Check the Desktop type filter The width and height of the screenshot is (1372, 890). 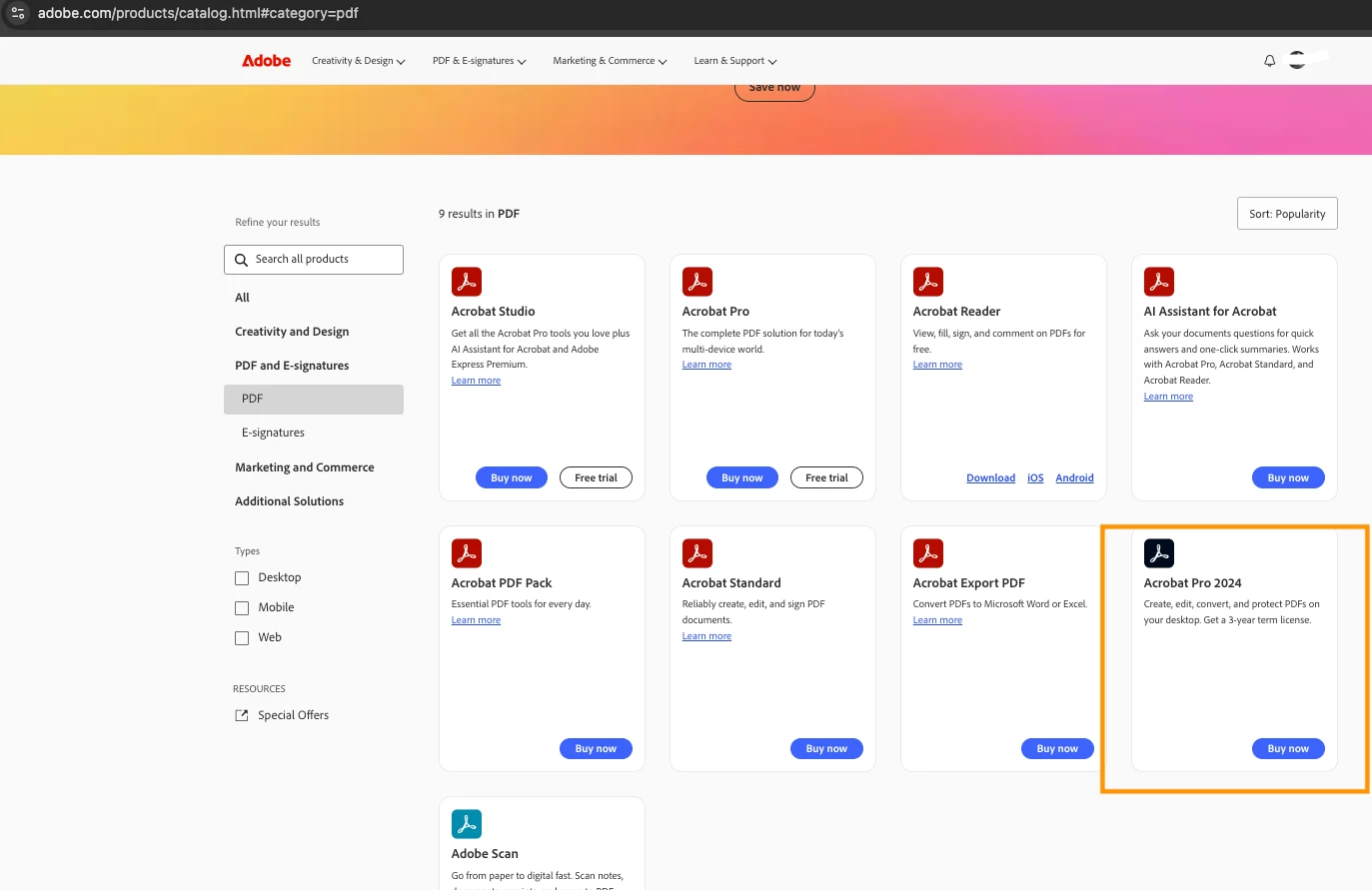click(x=242, y=578)
